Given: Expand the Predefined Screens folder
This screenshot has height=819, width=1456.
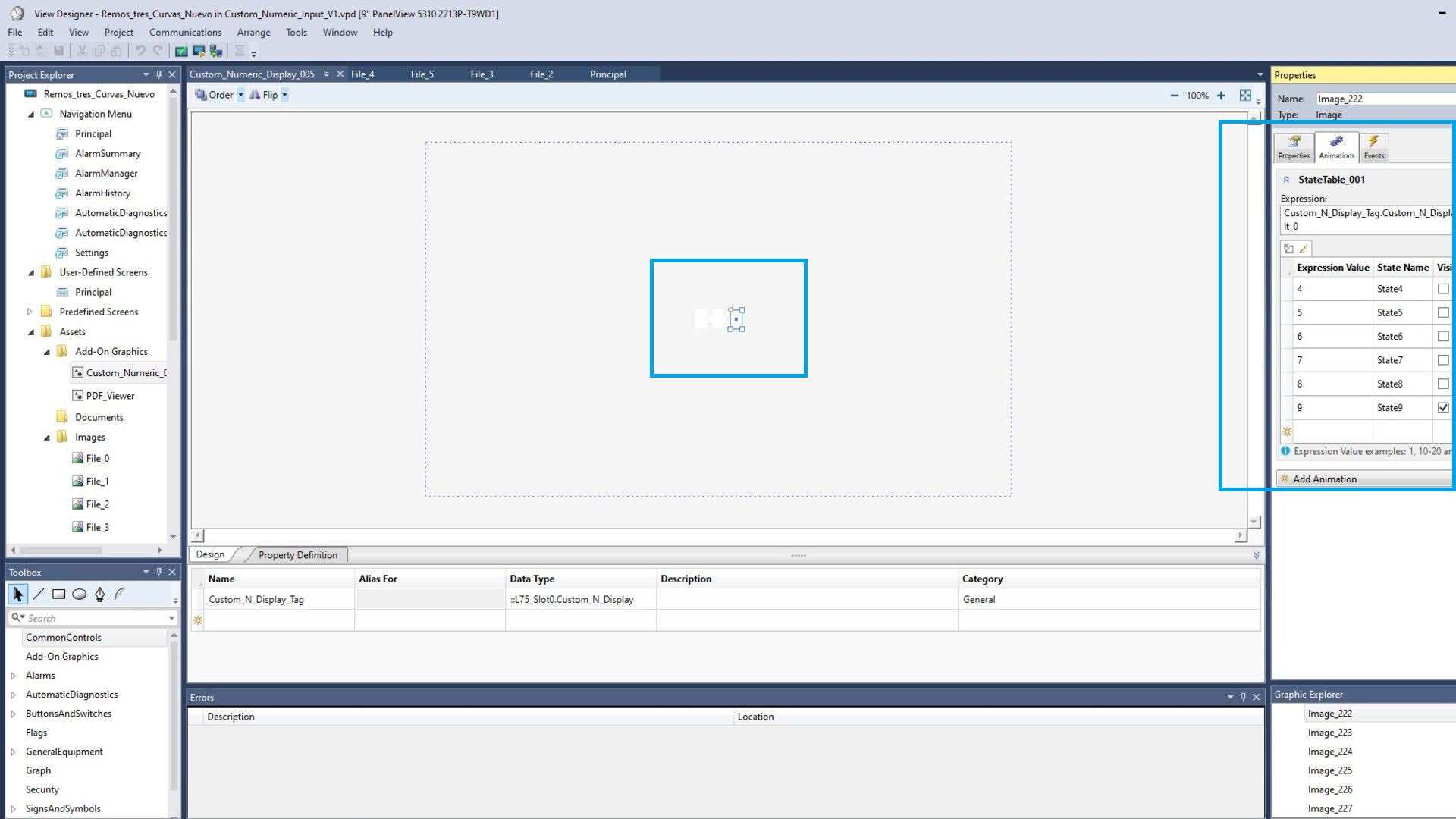Looking at the screenshot, I should pos(30,312).
